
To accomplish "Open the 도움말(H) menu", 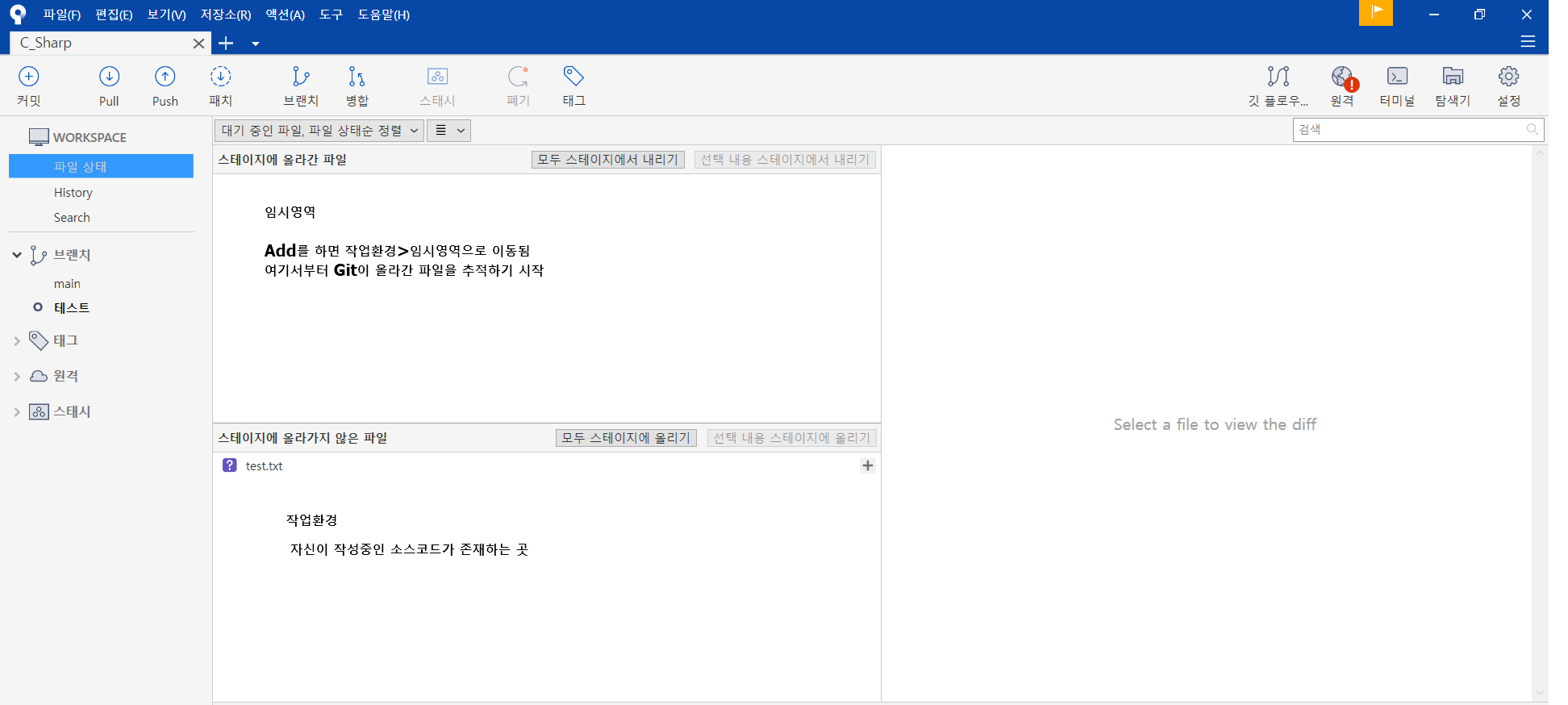I will (384, 15).
